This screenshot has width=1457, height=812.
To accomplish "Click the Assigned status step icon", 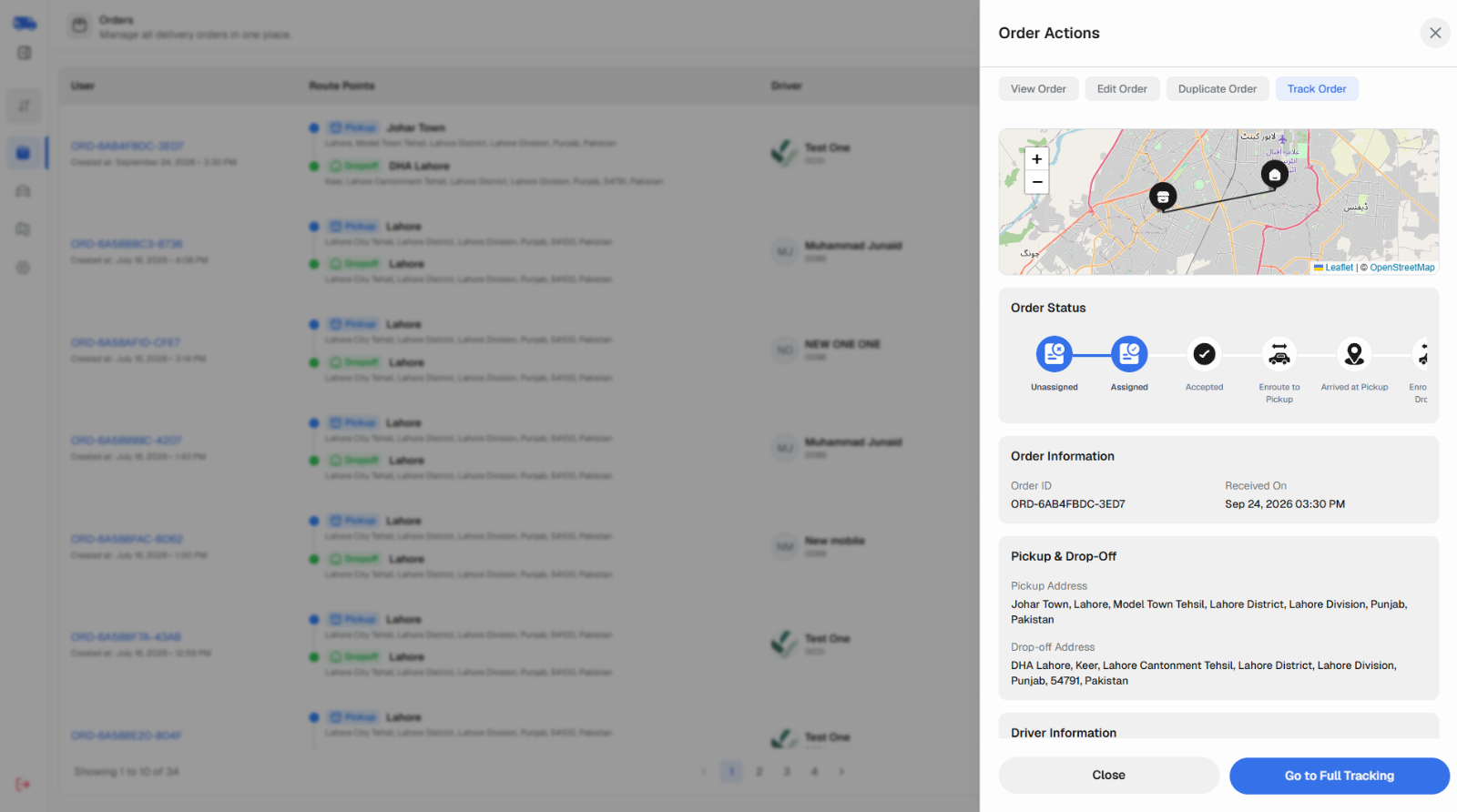I will [1129, 354].
